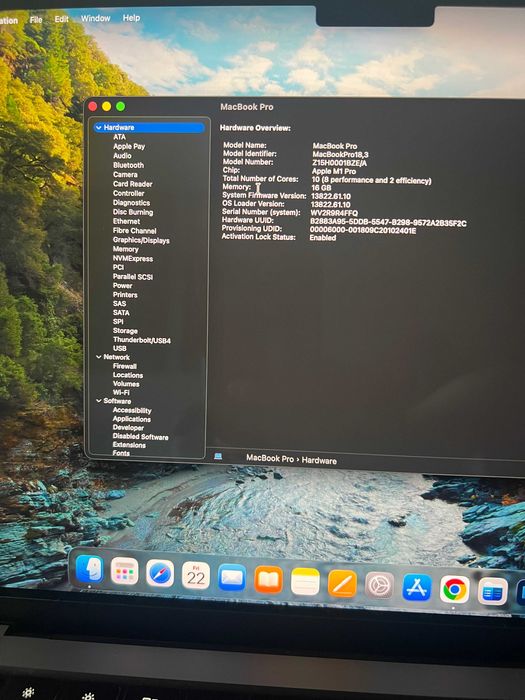Minimize the System Information window
This screenshot has width=525, height=700.
107,106
